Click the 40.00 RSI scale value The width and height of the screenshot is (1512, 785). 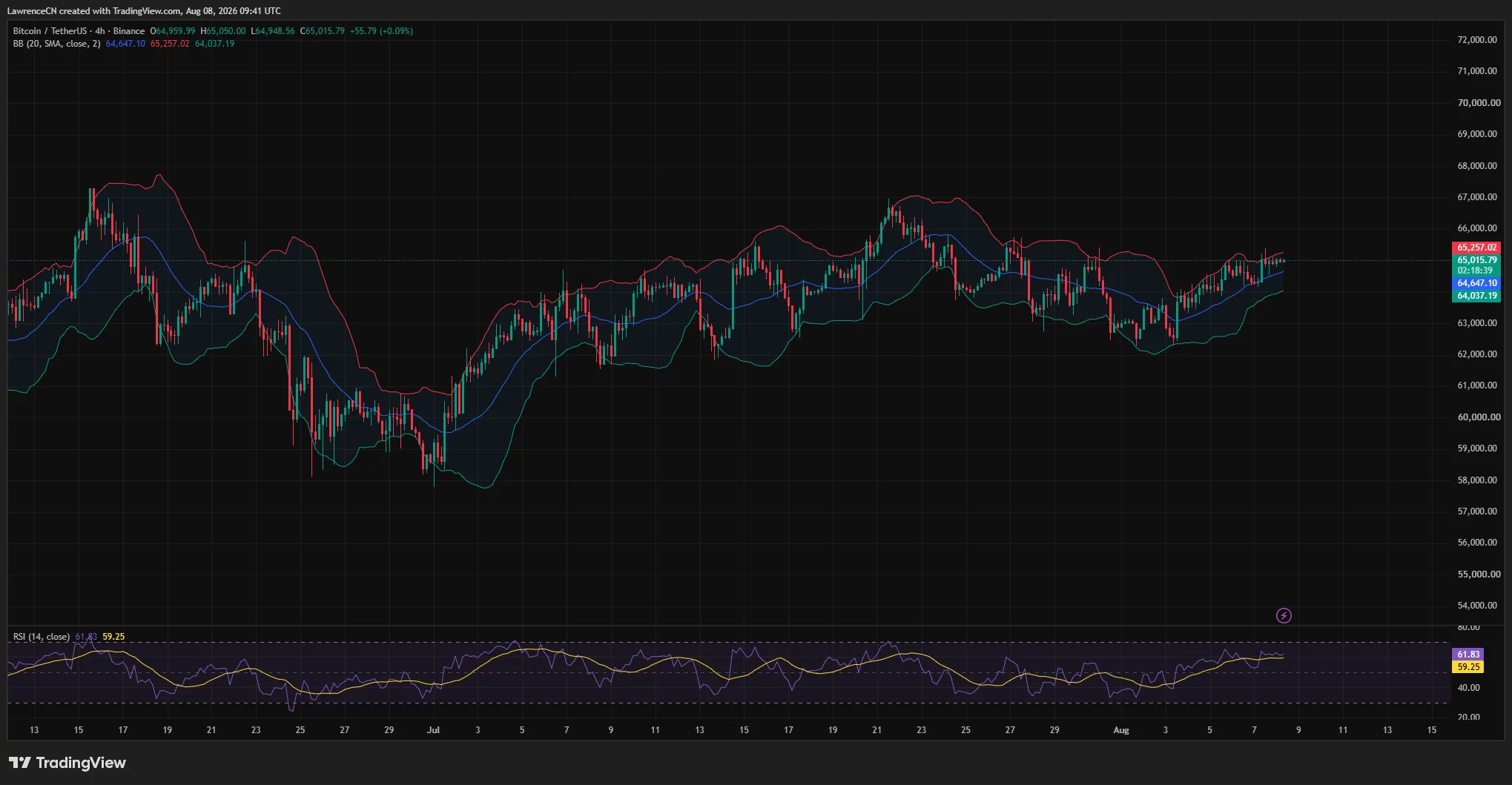(1468, 688)
